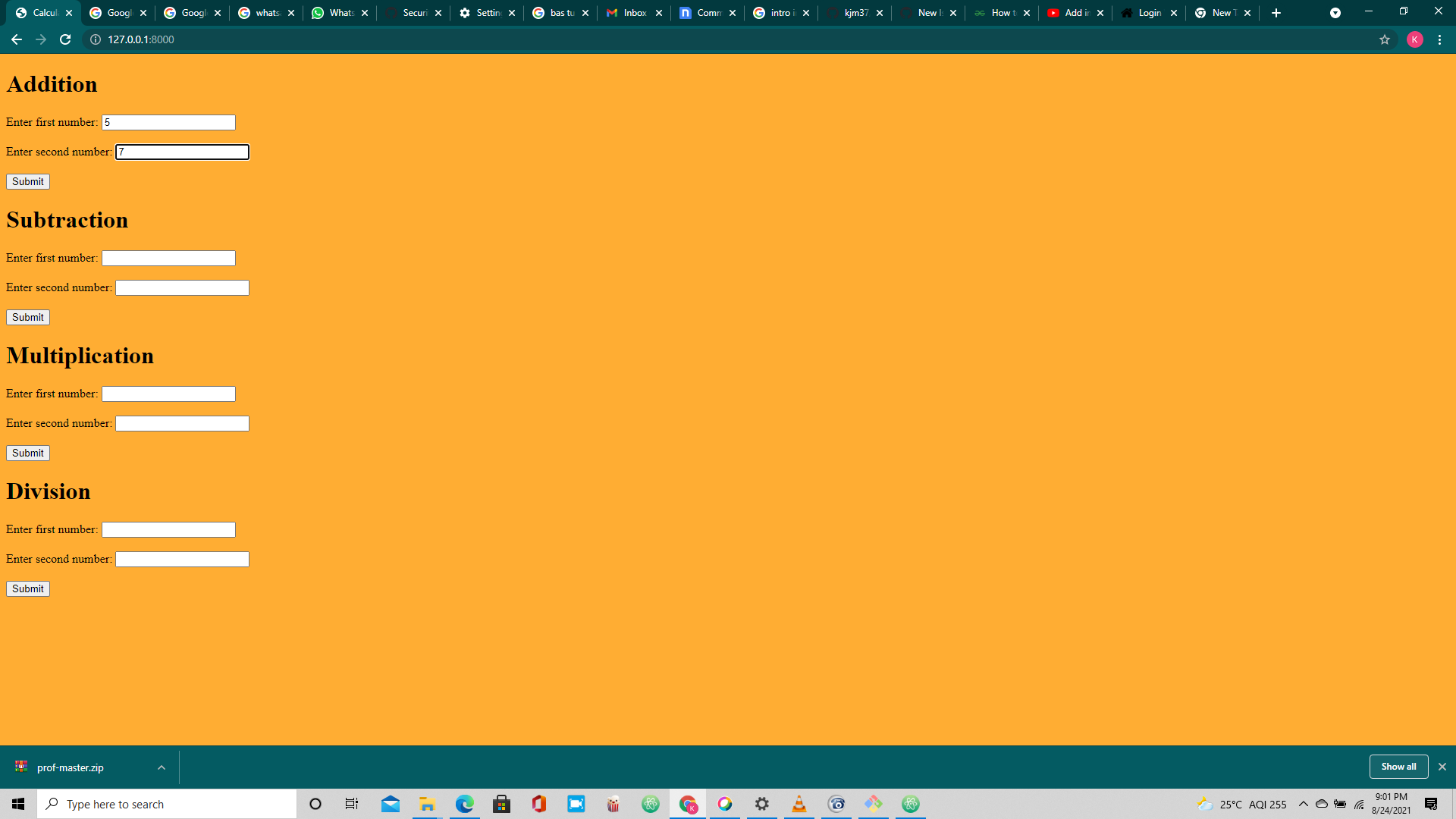
Task: Click Subtraction first number input field
Action: coord(168,259)
